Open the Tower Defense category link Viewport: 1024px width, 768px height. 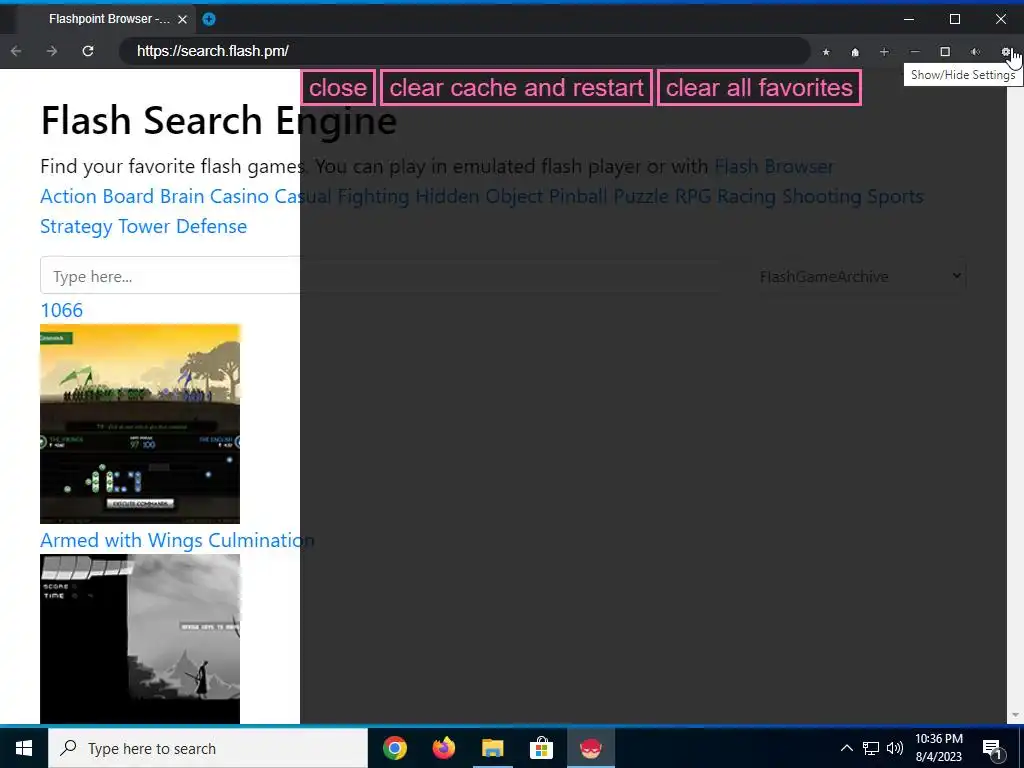tap(182, 226)
